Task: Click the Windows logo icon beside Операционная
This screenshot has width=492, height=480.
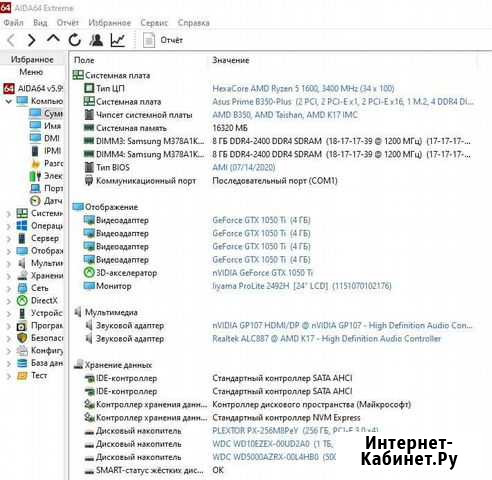Action: pyautogui.click(x=22, y=226)
